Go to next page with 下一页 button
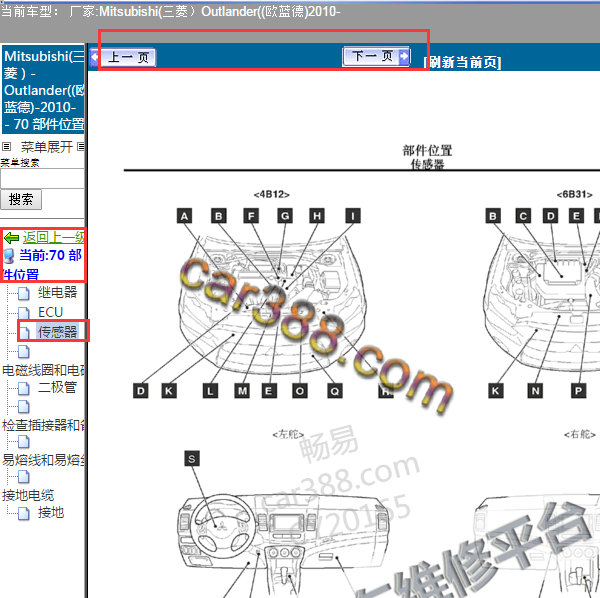This screenshot has width=600, height=598. coord(377,57)
